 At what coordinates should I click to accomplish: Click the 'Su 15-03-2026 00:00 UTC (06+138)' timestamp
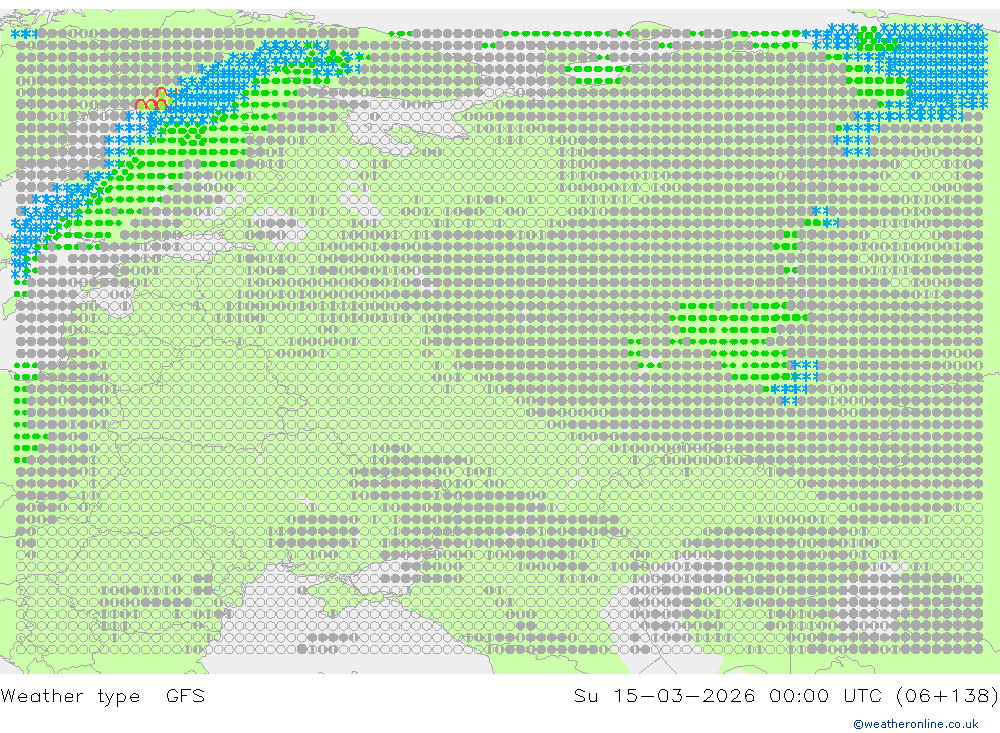786,695
